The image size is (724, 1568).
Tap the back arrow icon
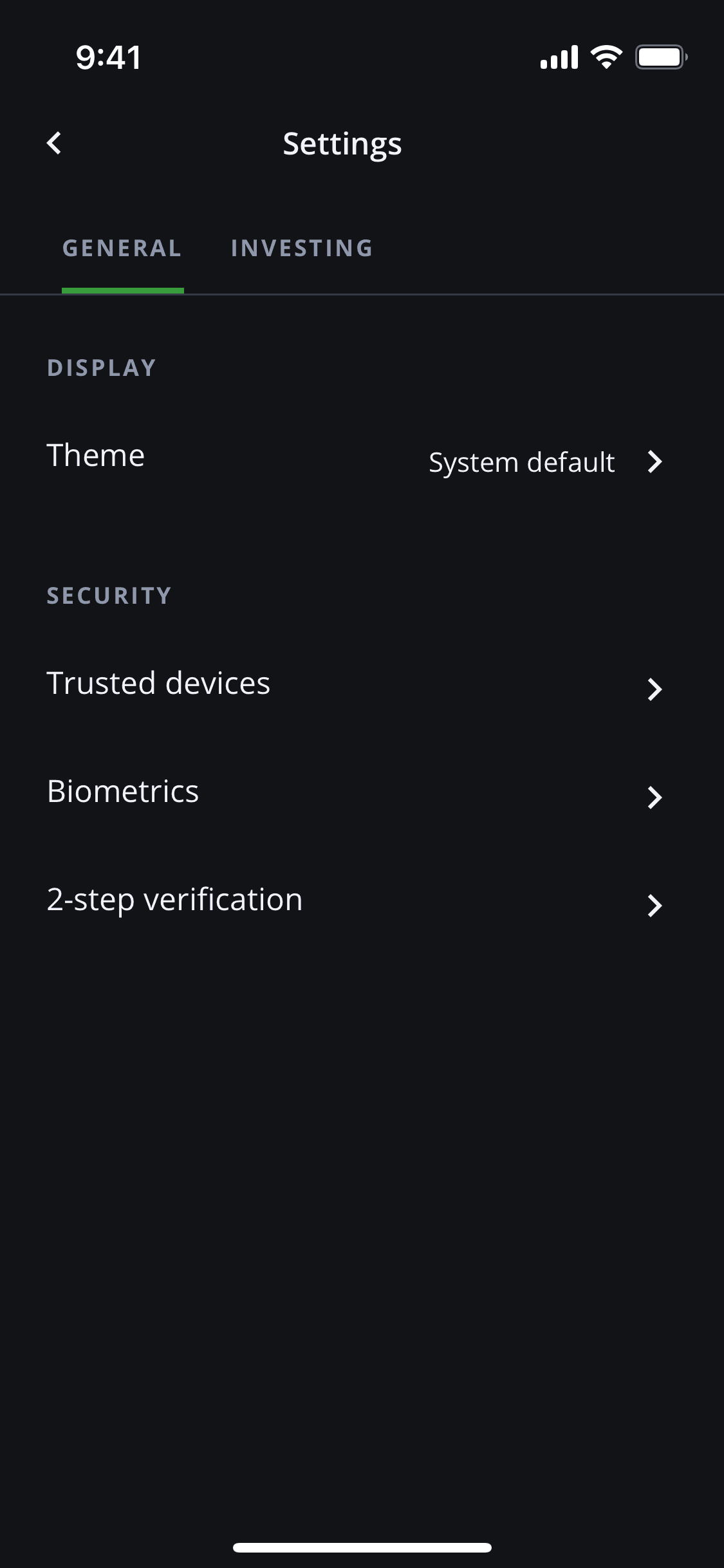(55, 143)
